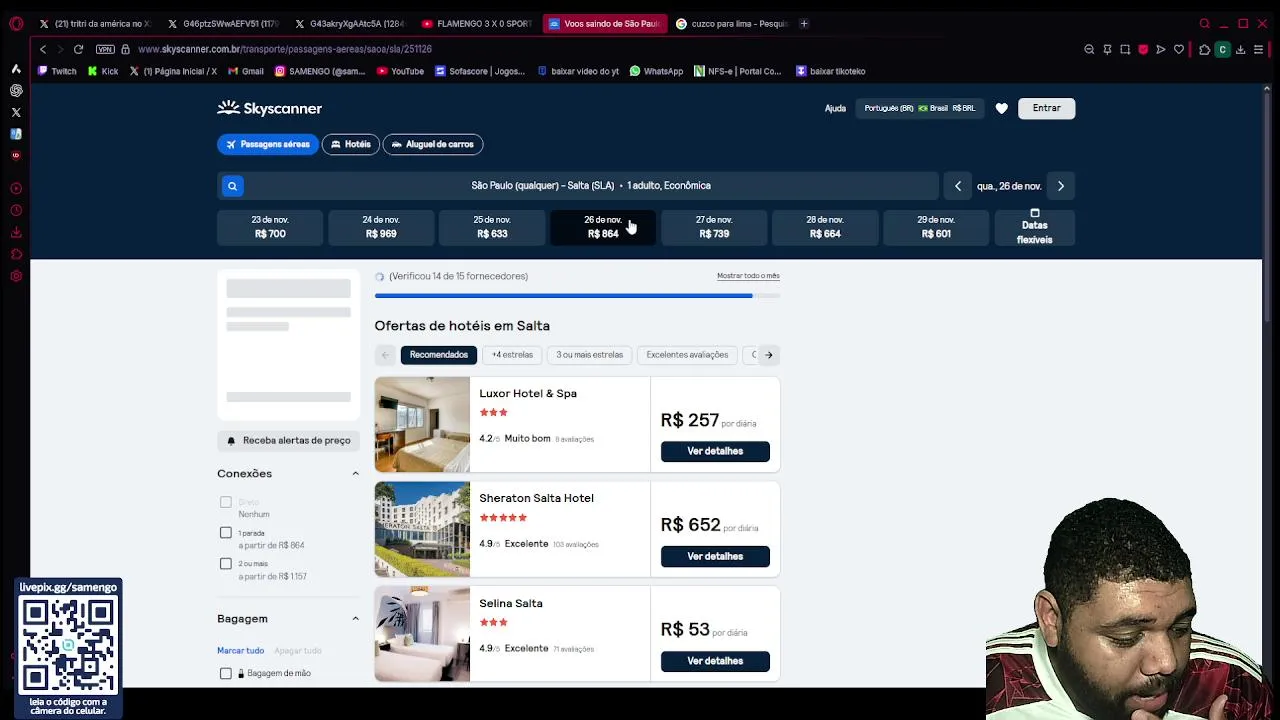Select 25 de nov. R$ 633 date
The width and height of the screenshot is (1280, 720).
(492, 227)
